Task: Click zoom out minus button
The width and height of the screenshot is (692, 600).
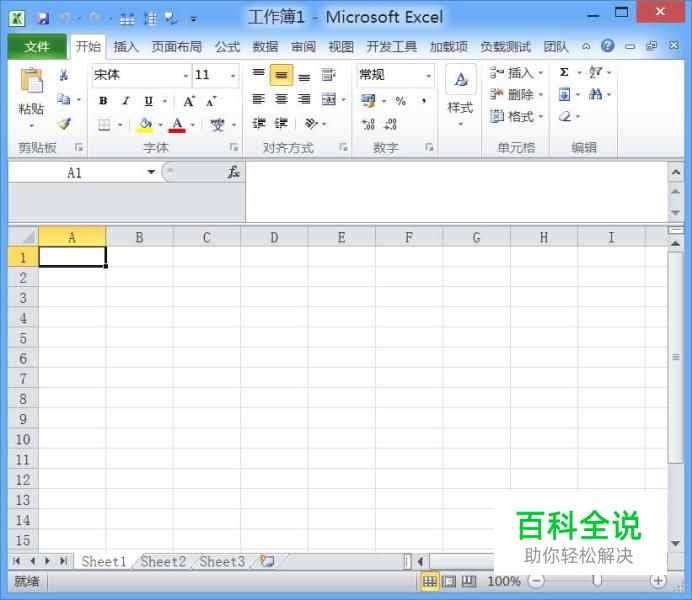Action: [536, 581]
